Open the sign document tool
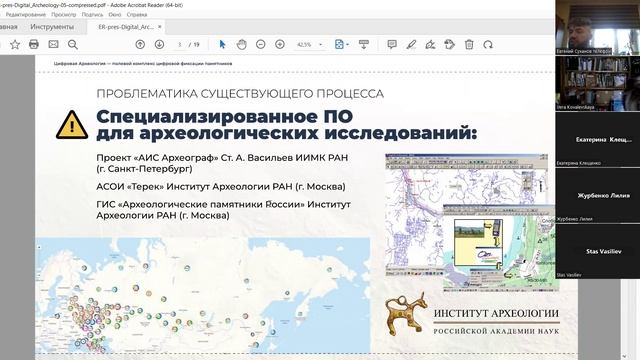The image size is (640, 360). coord(430,44)
